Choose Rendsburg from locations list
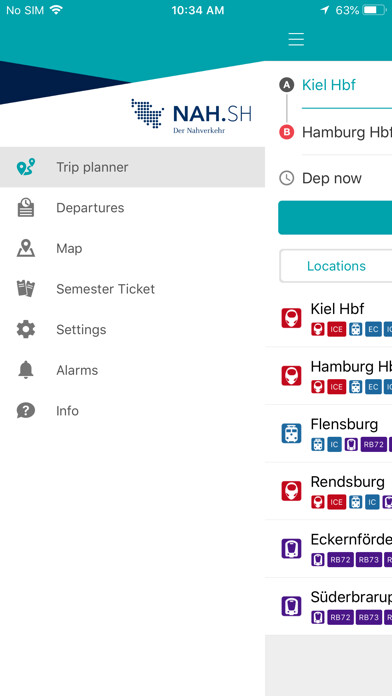Screen dimensions: 392x696 tap(329, 491)
